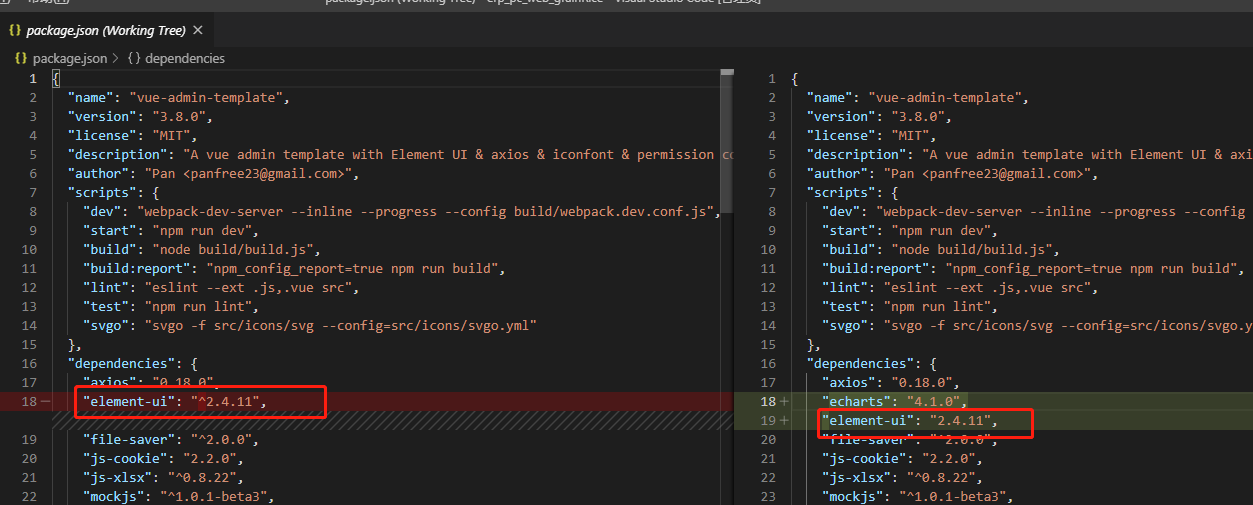Click "mockjs" line in the right pane
Viewport: 1253px width, 505px height.
[919, 497]
